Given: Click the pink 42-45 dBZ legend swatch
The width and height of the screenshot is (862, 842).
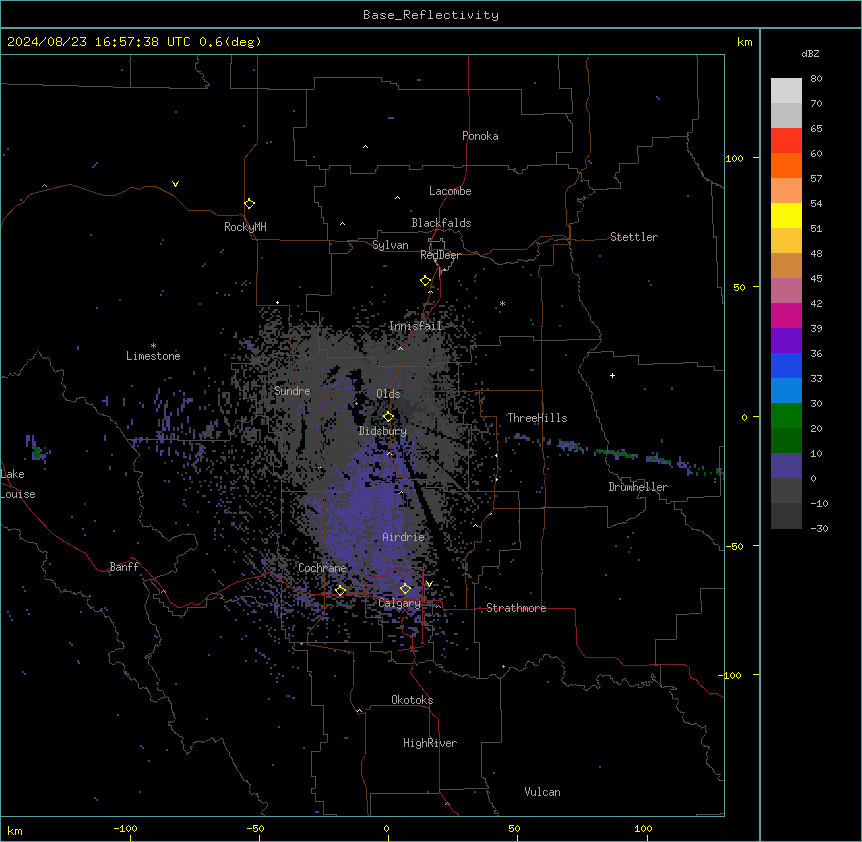Looking at the screenshot, I should (786, 291).
